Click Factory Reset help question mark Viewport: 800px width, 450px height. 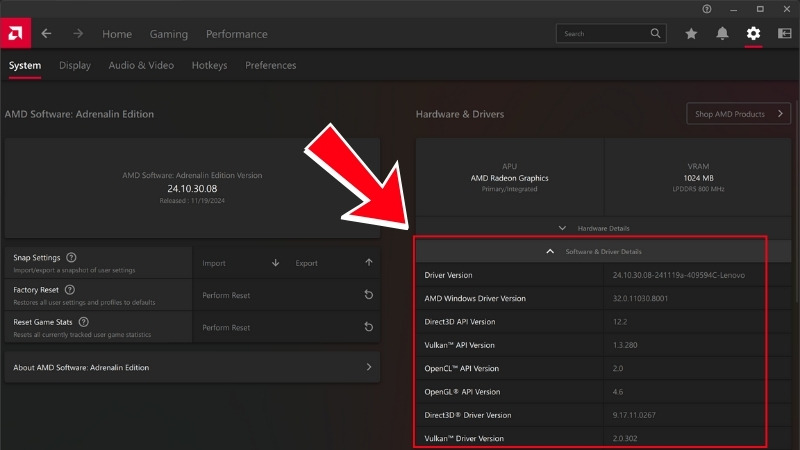click(x=70, y=290)
